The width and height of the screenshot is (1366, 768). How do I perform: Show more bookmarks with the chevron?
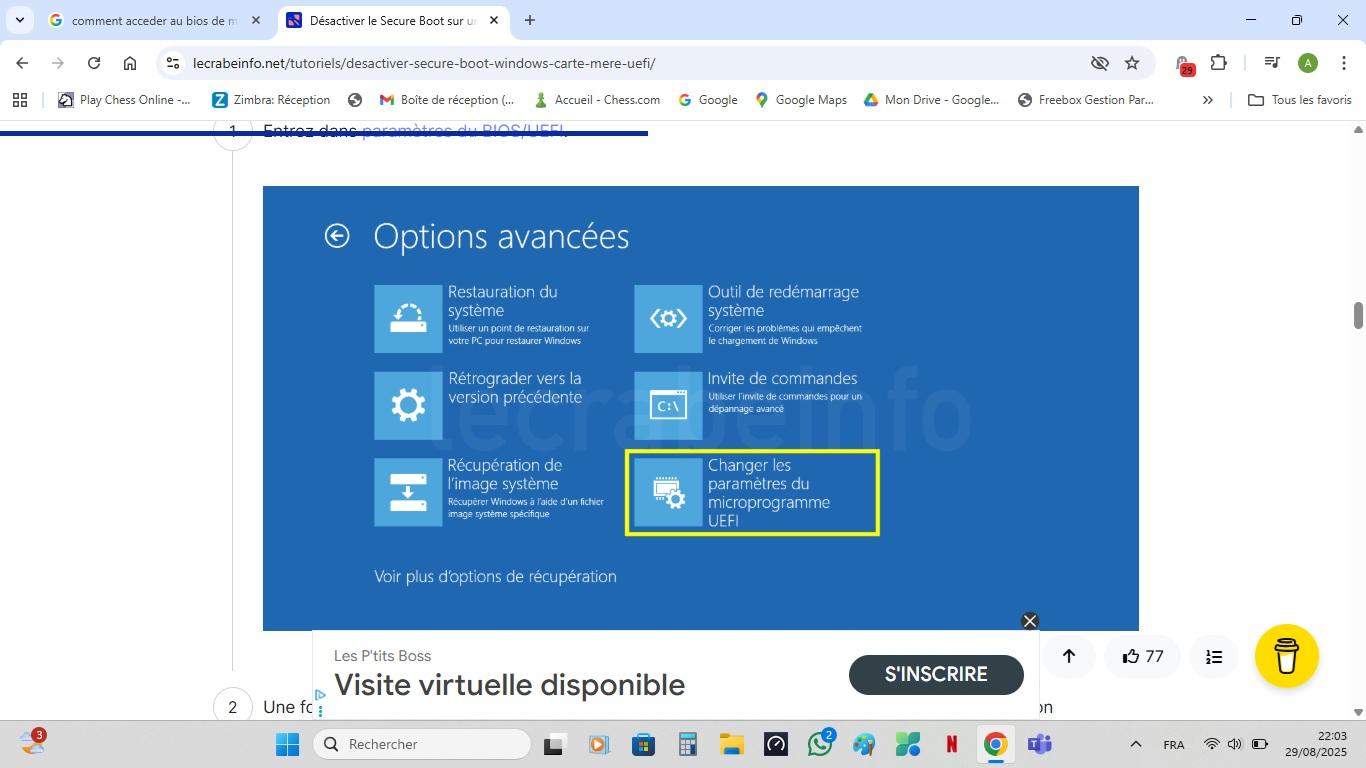click(1207, 100)
